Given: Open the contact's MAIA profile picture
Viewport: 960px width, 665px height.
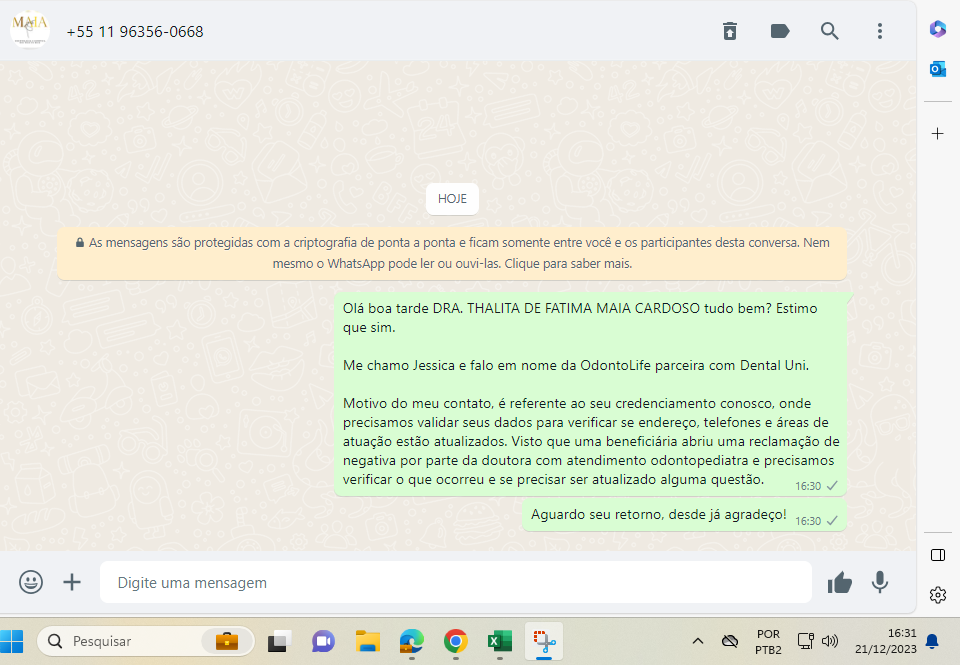Looking at the screenshot, I should tap(29, 29).
